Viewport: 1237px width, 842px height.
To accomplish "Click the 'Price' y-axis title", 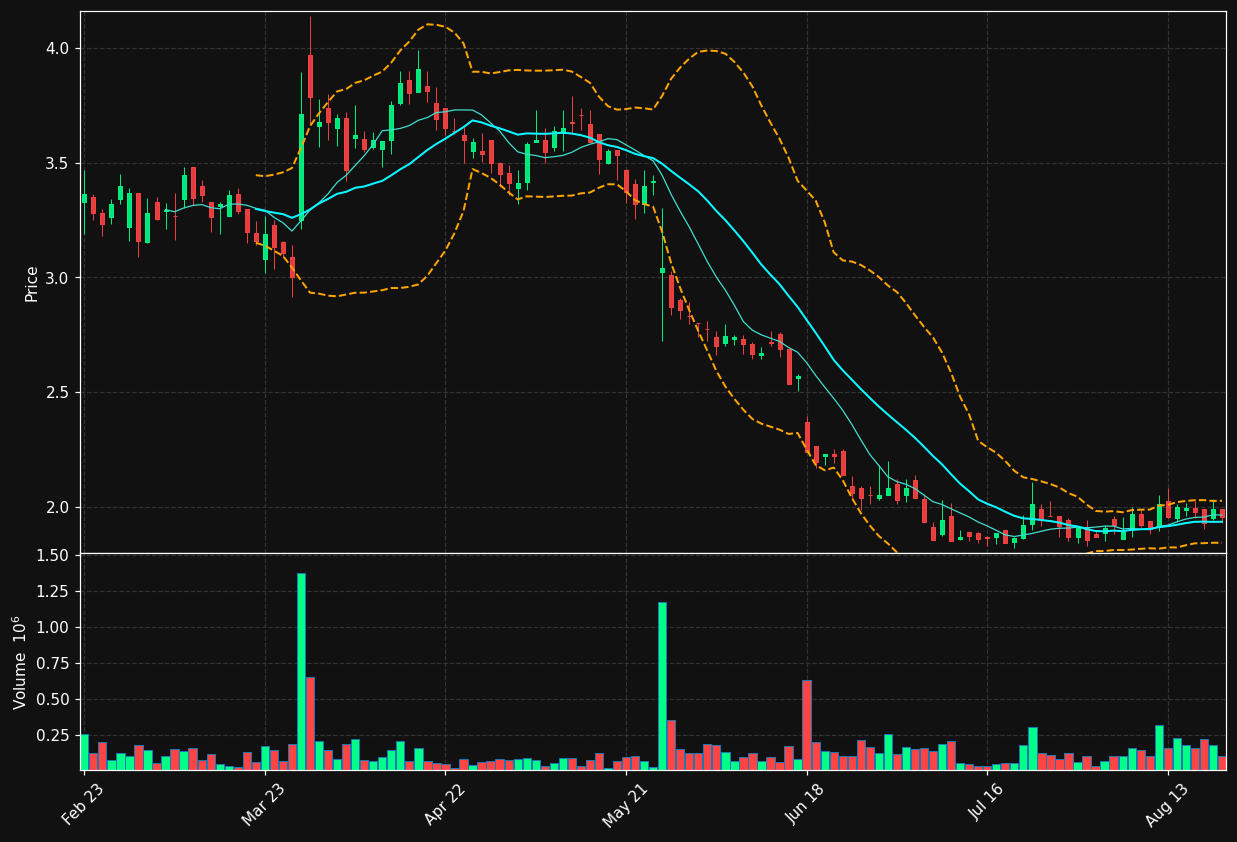I will 32,284.
